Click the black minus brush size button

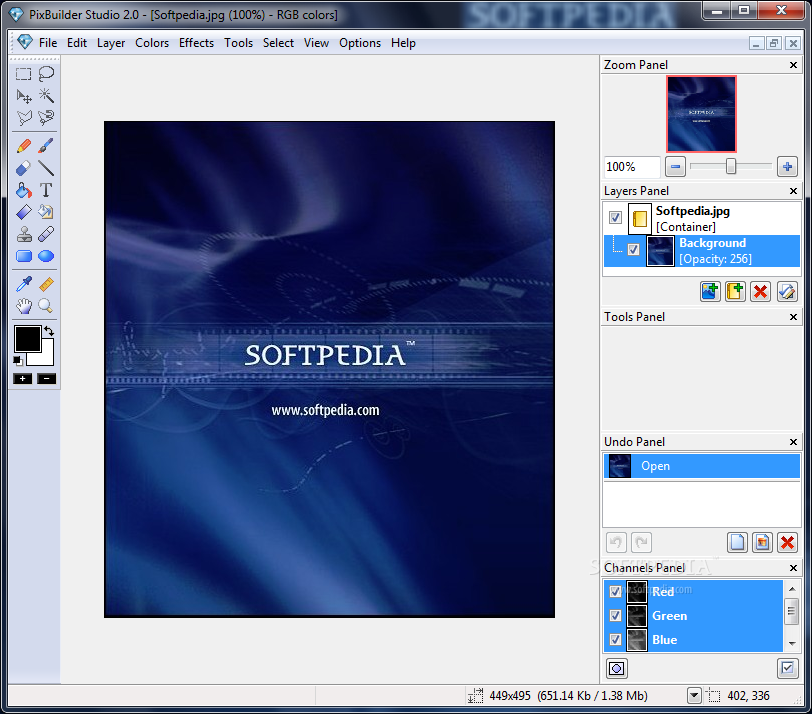tap(46, 379)
